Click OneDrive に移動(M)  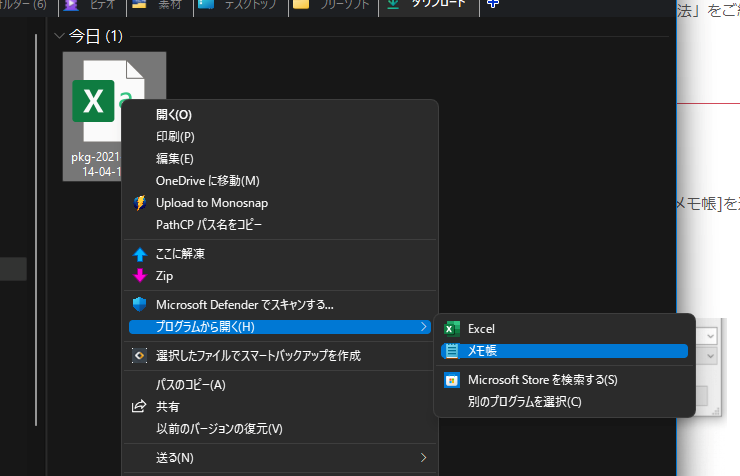click(208, 181)
